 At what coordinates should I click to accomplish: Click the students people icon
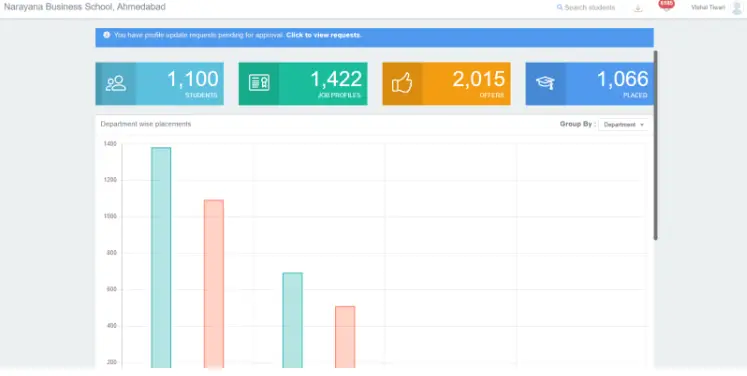[116, 83]
